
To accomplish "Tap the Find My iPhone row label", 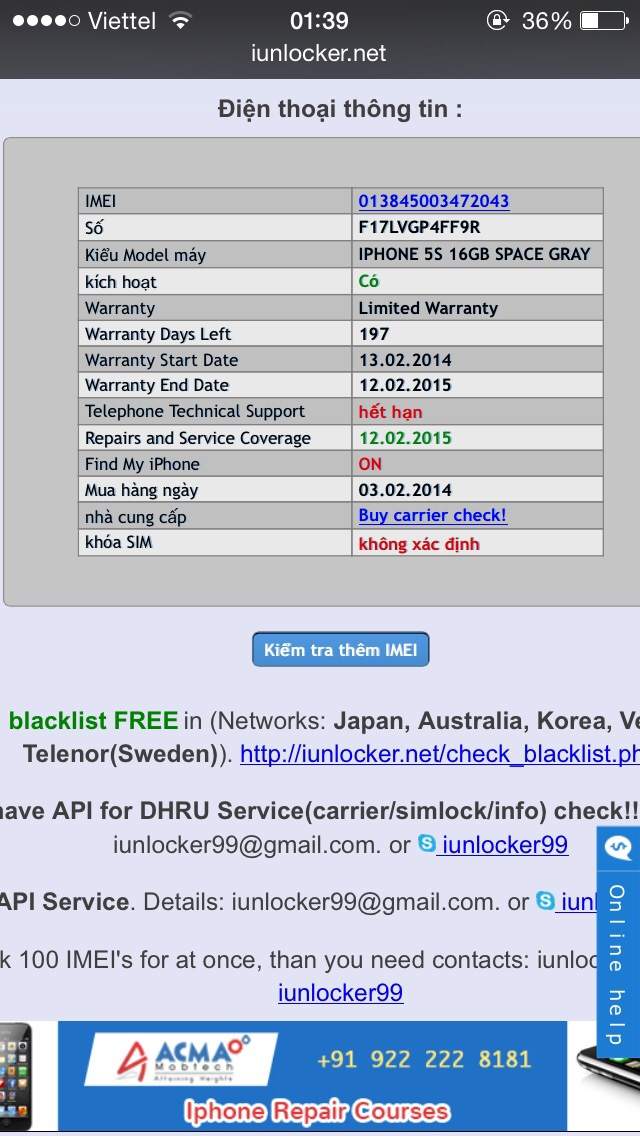I will click(142, 464).
